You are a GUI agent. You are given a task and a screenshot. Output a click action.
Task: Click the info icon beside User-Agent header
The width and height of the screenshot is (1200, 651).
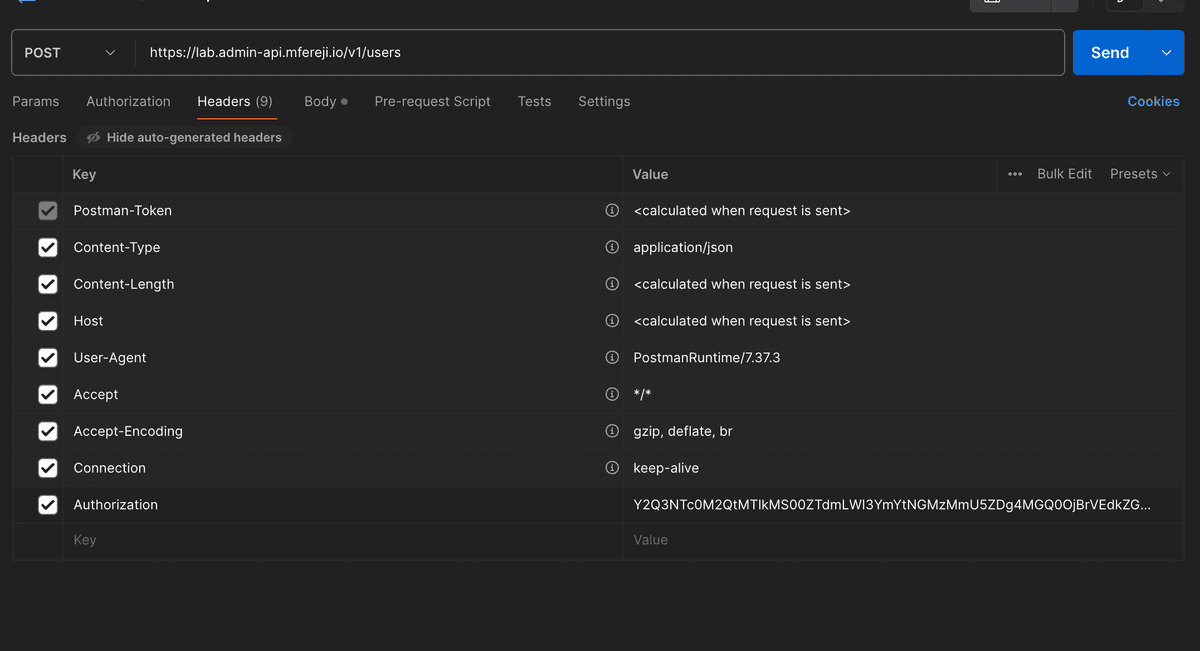point(612,357)
